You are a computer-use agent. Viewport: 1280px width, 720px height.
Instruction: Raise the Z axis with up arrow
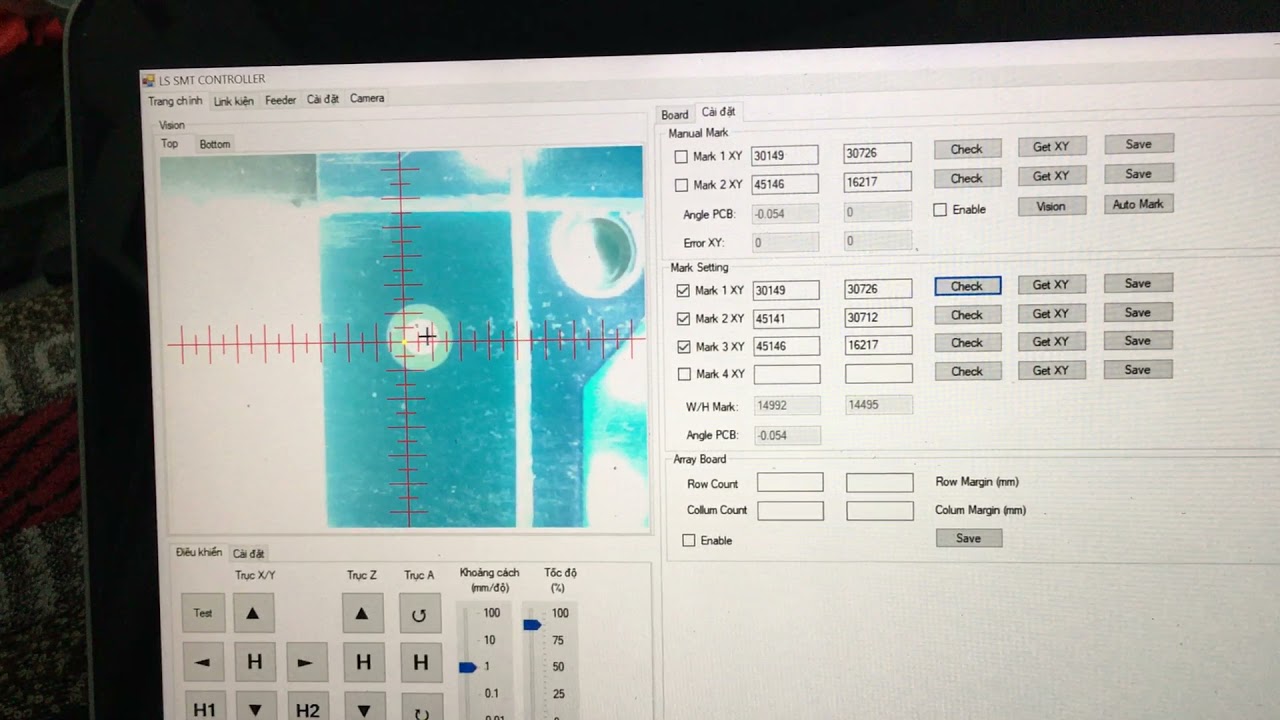click(362, 613)
